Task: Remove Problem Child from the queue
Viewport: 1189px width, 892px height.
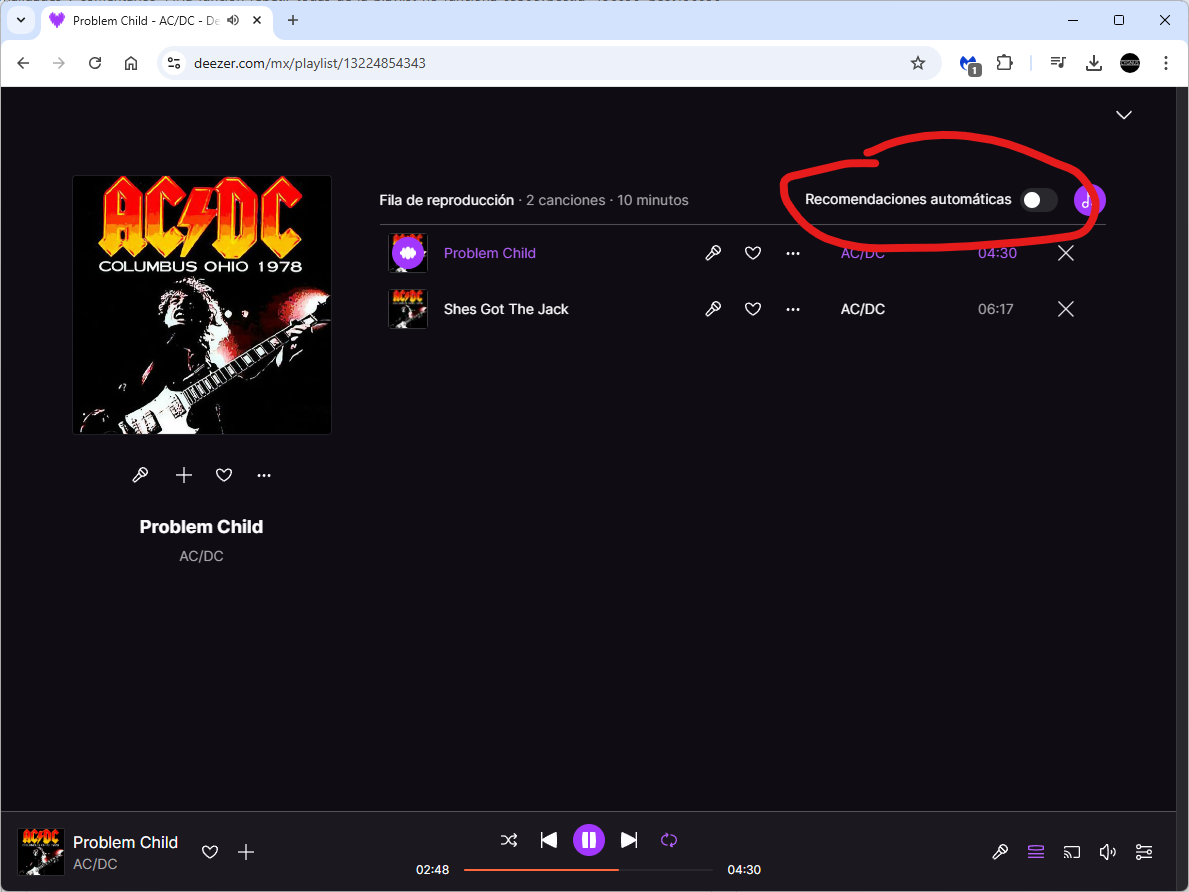Action: point(1065,253)
